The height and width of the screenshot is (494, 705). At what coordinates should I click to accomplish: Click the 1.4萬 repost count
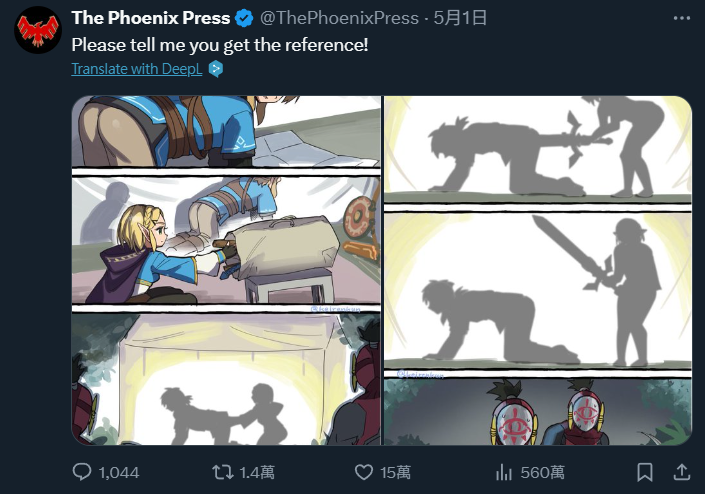click(x=257, y=472)
